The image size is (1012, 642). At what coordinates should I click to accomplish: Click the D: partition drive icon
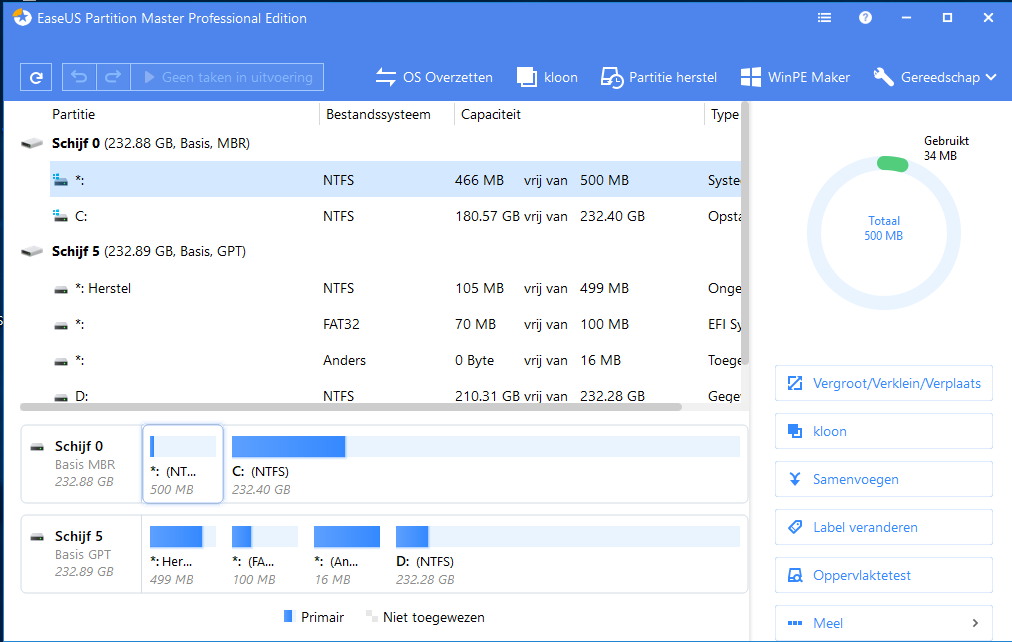(x=61, y=397)
